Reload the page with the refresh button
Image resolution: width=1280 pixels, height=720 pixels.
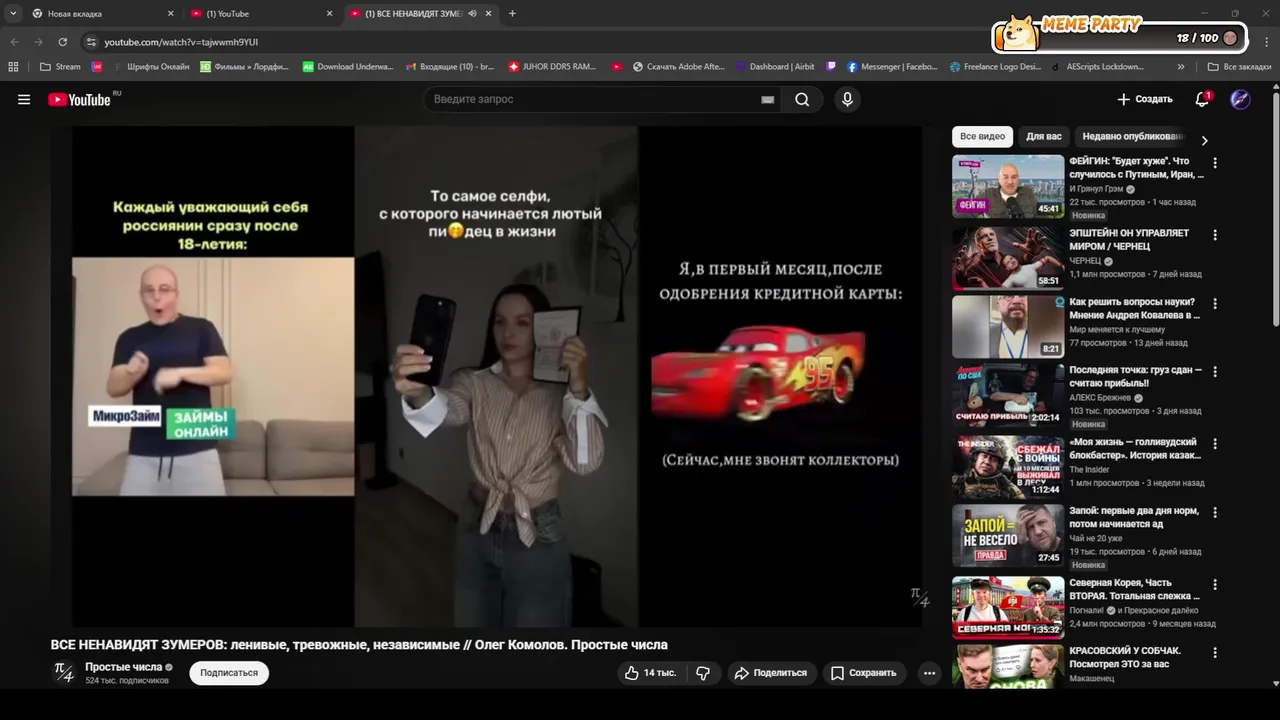[x=63, y=42]
